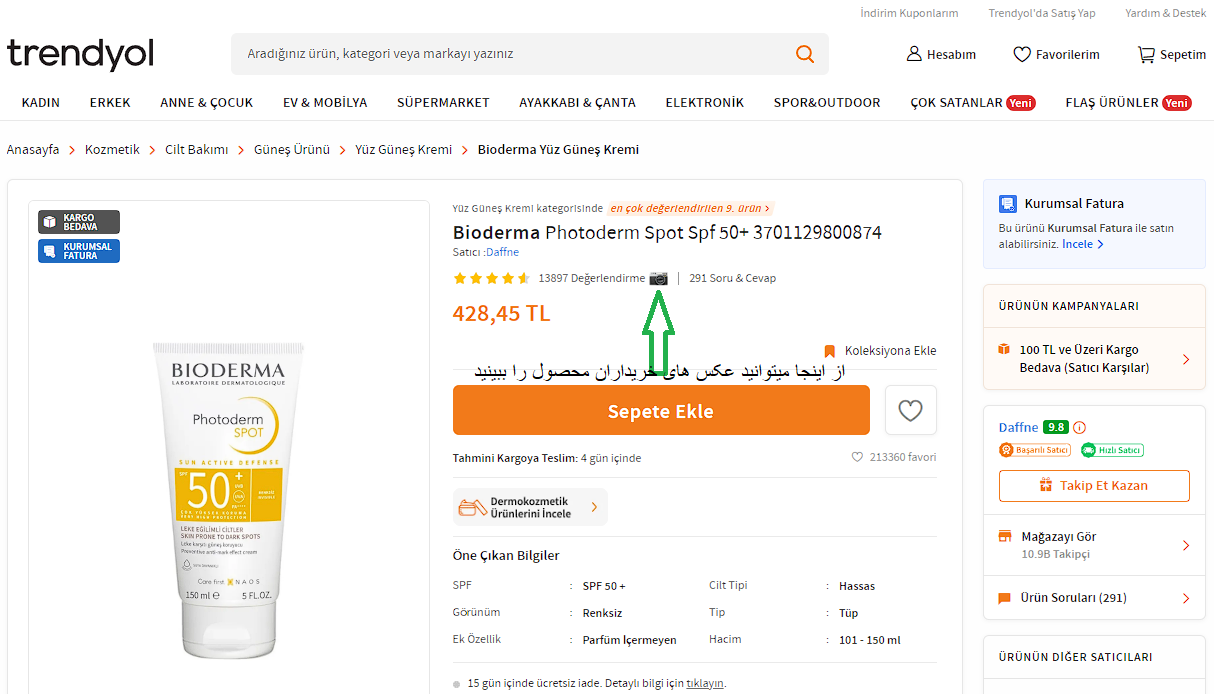The image size is (1214, 694).
Task: Focus the product search input field
Action: (510, 54)
